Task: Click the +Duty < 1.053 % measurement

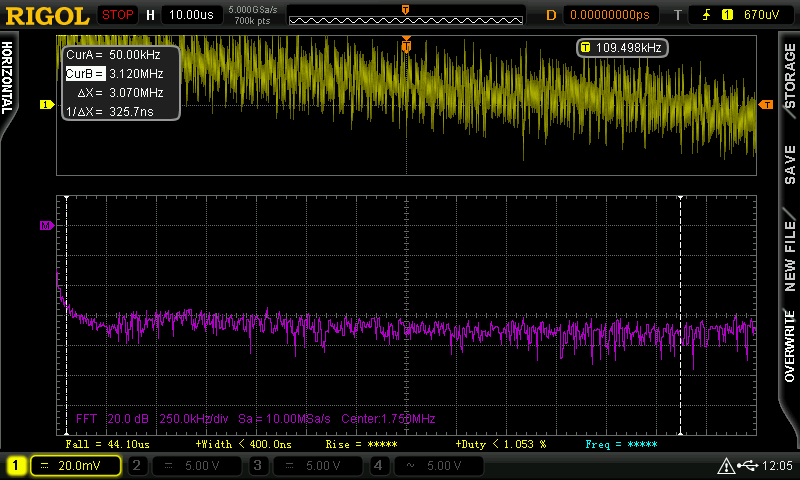Action: [x=501, y=444]
